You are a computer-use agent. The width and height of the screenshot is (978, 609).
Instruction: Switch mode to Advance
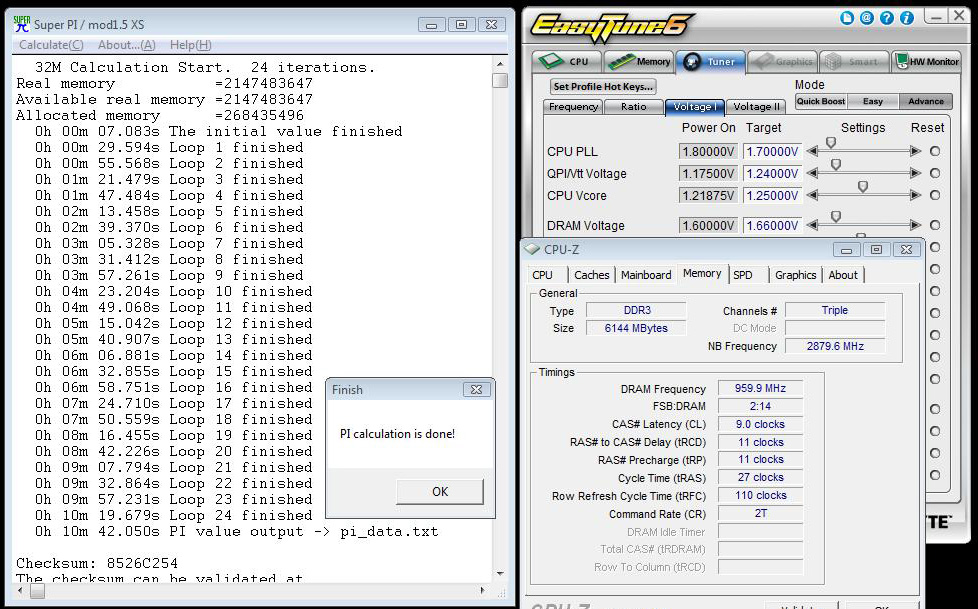click(926, 101)
